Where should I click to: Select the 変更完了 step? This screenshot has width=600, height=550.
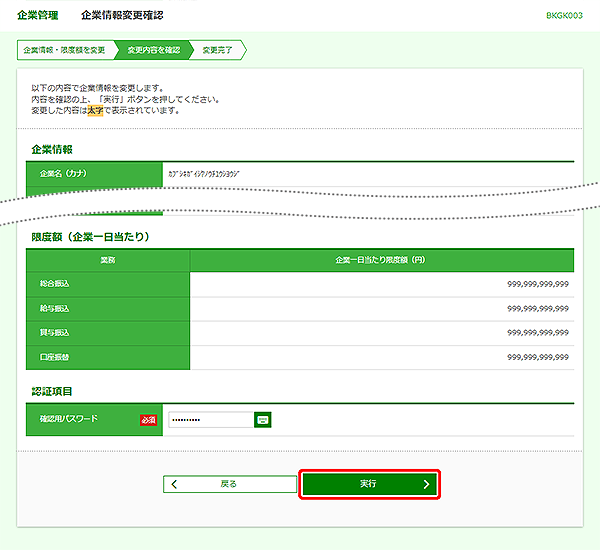(217, 50)
